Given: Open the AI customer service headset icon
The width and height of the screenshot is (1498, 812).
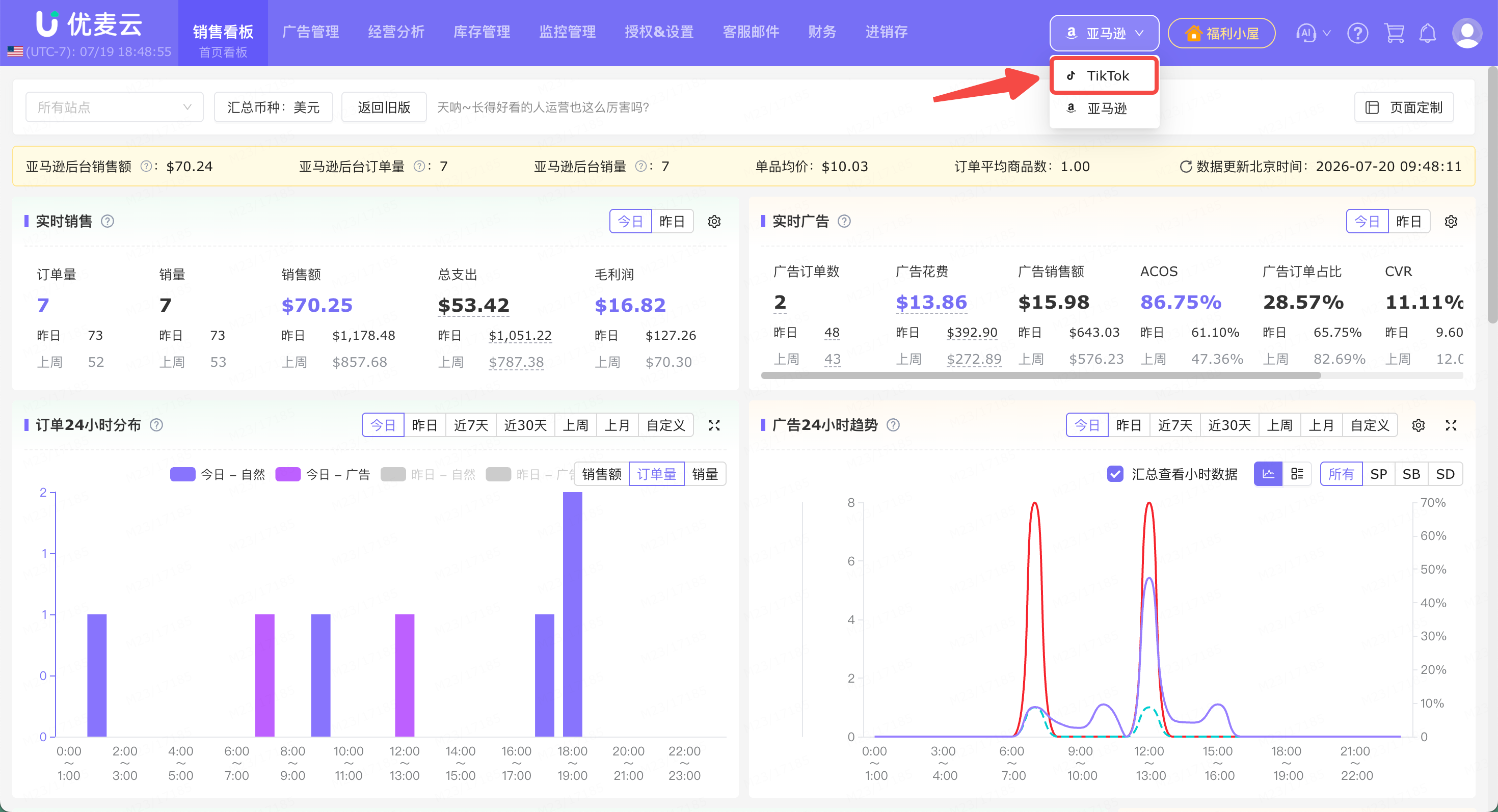Looking at the screenshot, I should tap(1305, 33).
